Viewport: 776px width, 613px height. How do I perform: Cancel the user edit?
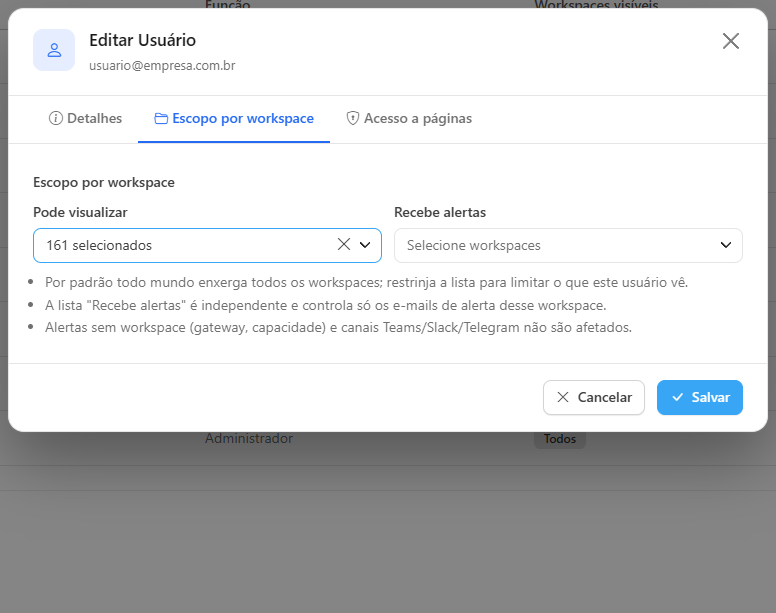(594, 397)
